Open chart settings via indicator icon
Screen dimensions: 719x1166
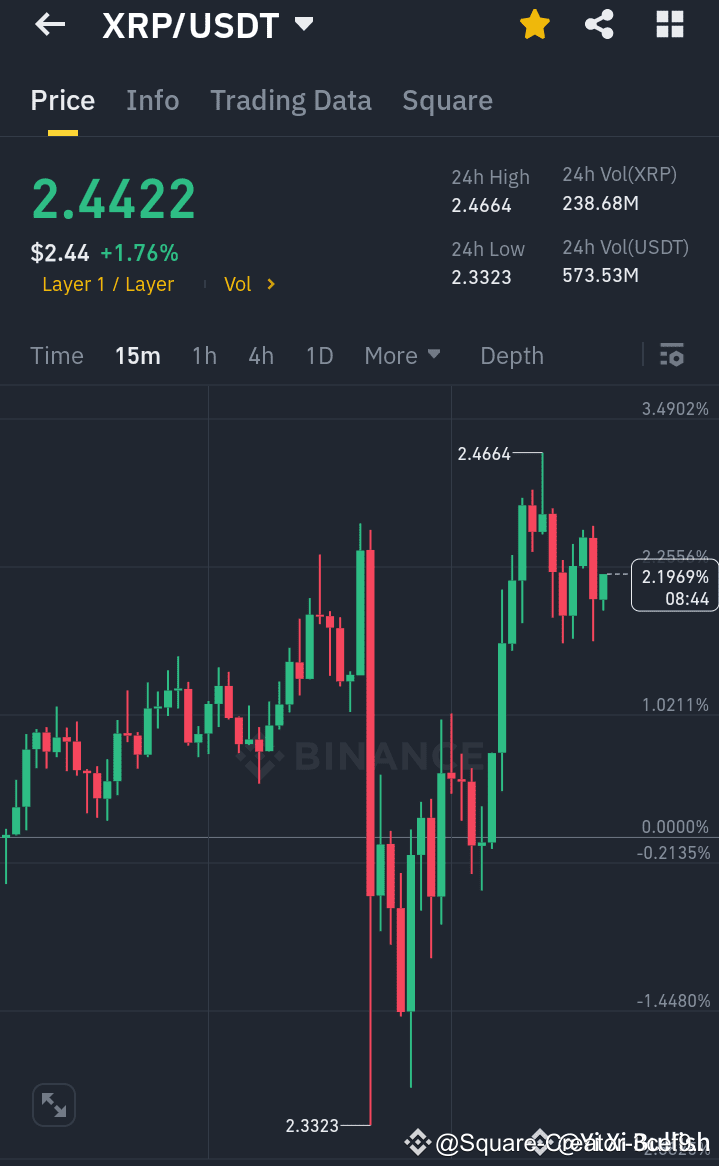[x=671, y=355]
